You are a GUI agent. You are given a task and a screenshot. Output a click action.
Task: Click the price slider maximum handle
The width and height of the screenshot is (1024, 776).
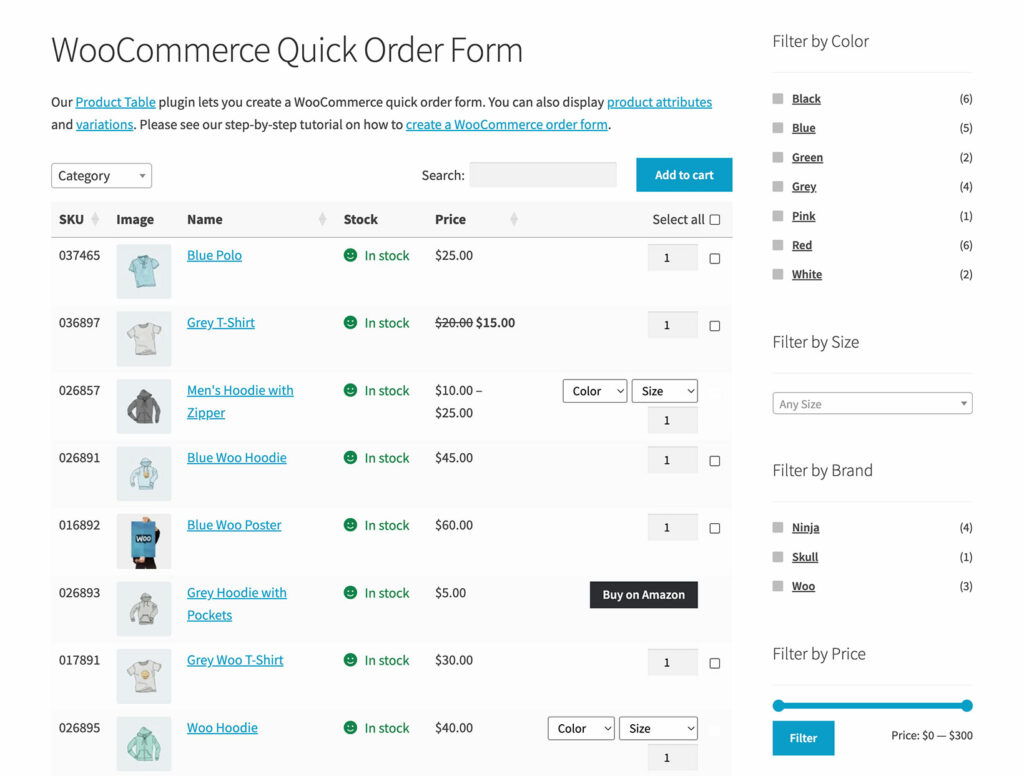(x=967, y=705)
